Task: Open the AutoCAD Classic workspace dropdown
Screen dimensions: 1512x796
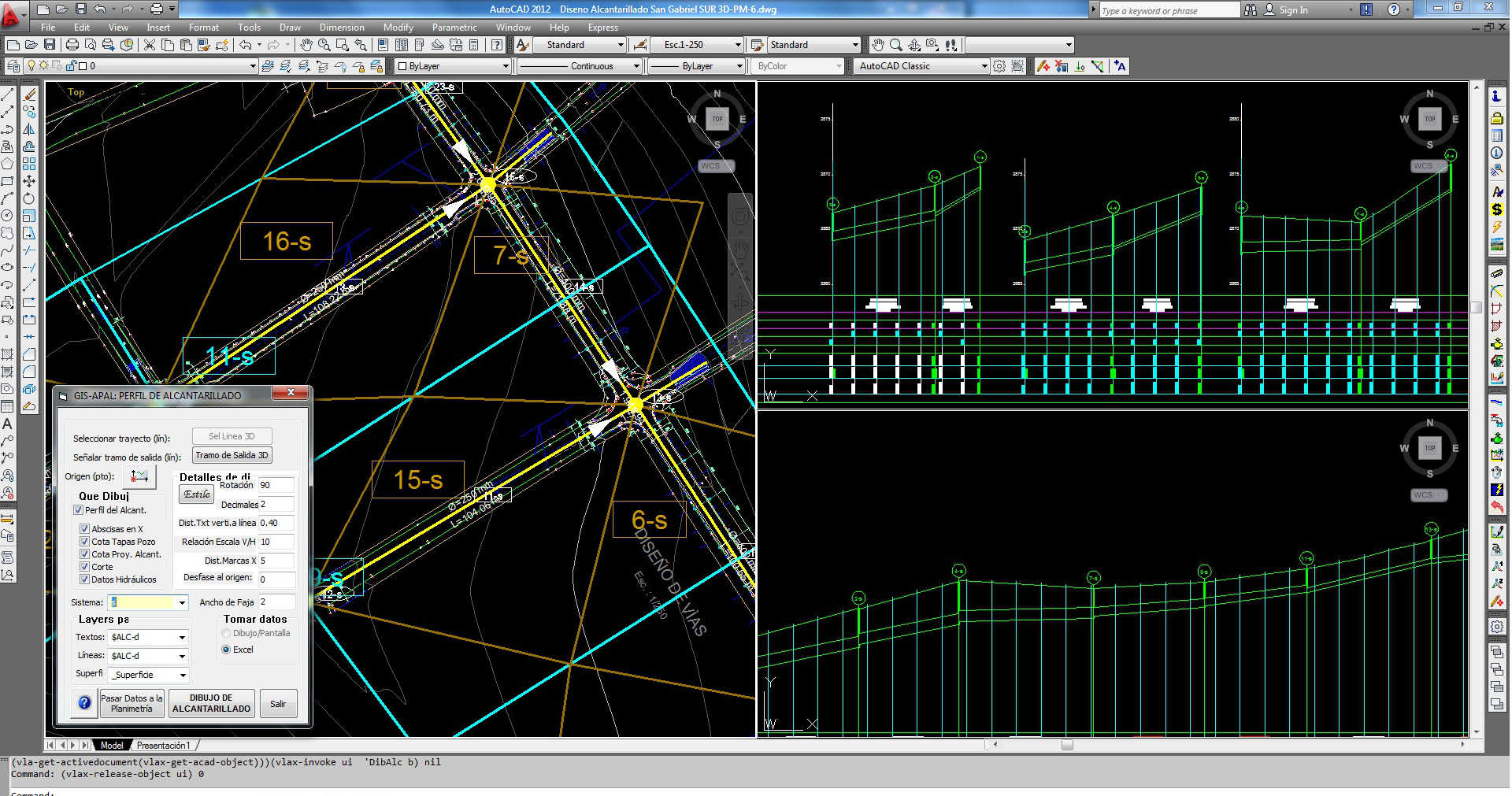Action: [984, 66]
